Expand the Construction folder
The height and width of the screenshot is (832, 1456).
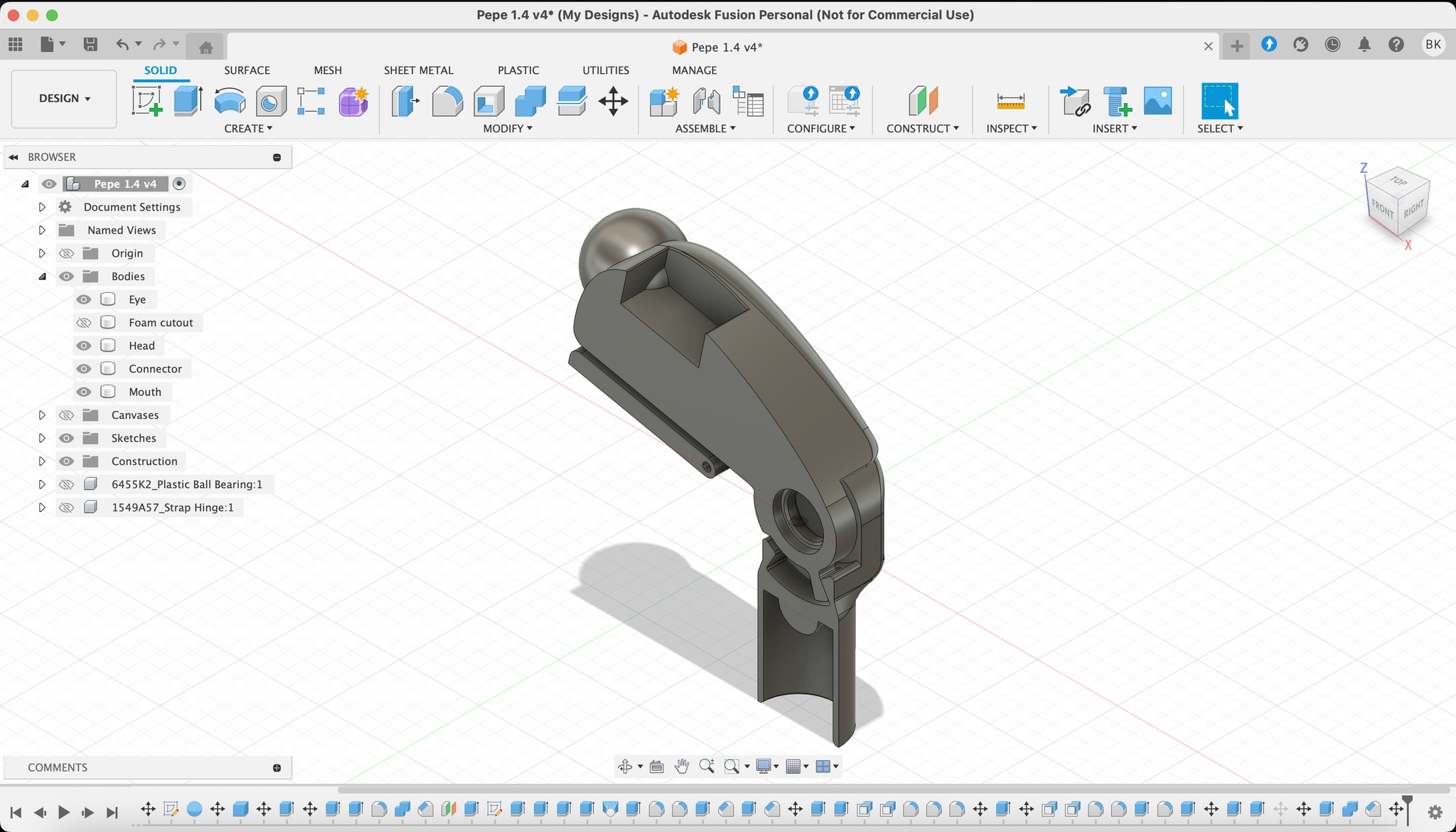point(41,462)
